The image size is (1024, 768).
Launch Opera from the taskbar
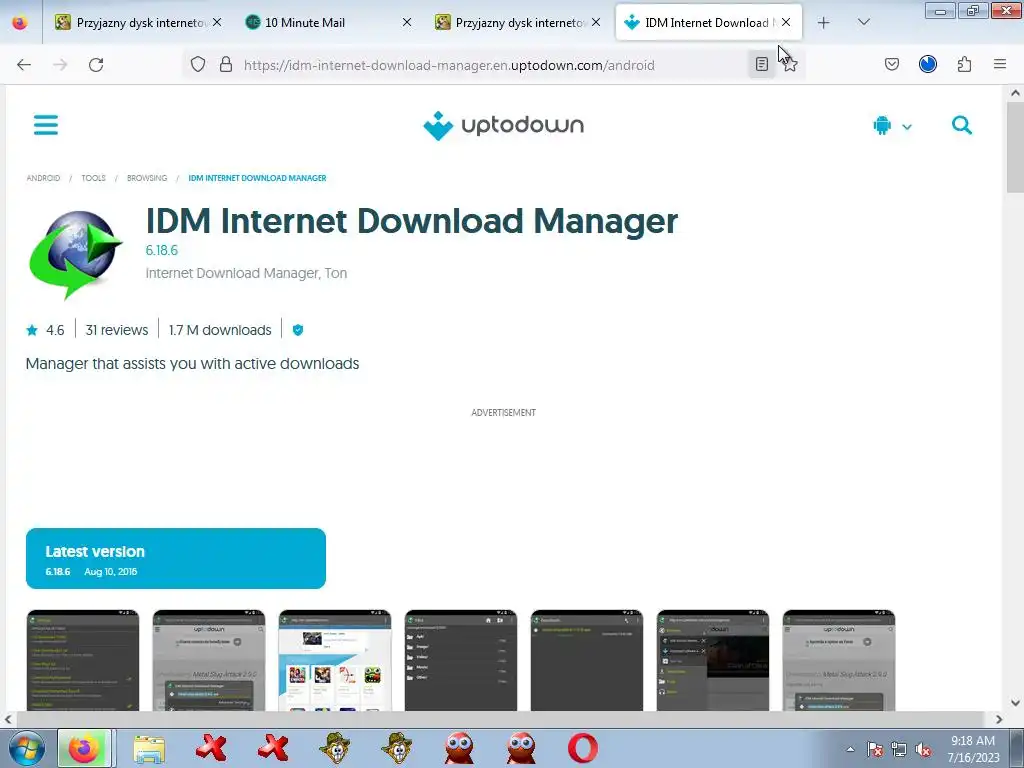pyautogui.click(x=583, y=748)
